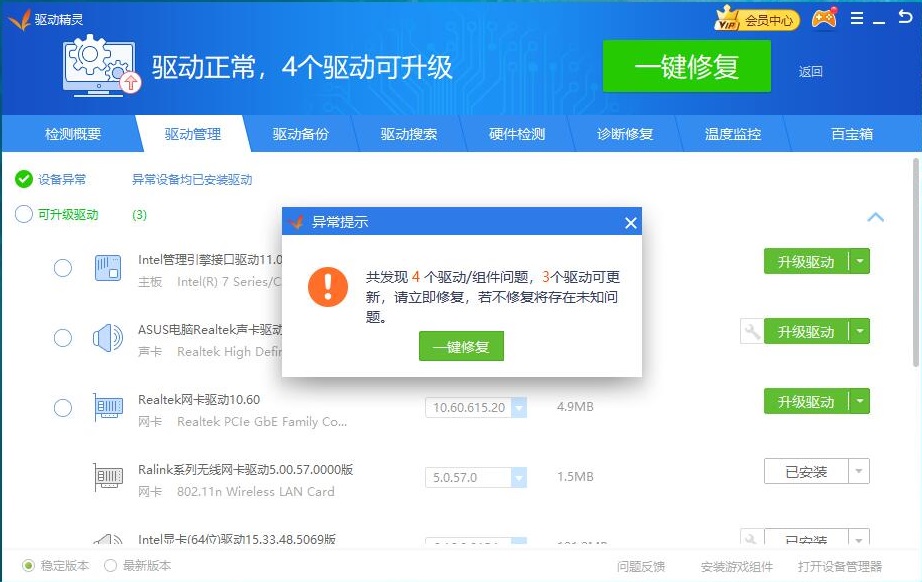Click the wrench icon beside ASUS sound card upgrade
The height and width of the screenshot is (582, 922).
pyautogui.click(x=751, y=331)
